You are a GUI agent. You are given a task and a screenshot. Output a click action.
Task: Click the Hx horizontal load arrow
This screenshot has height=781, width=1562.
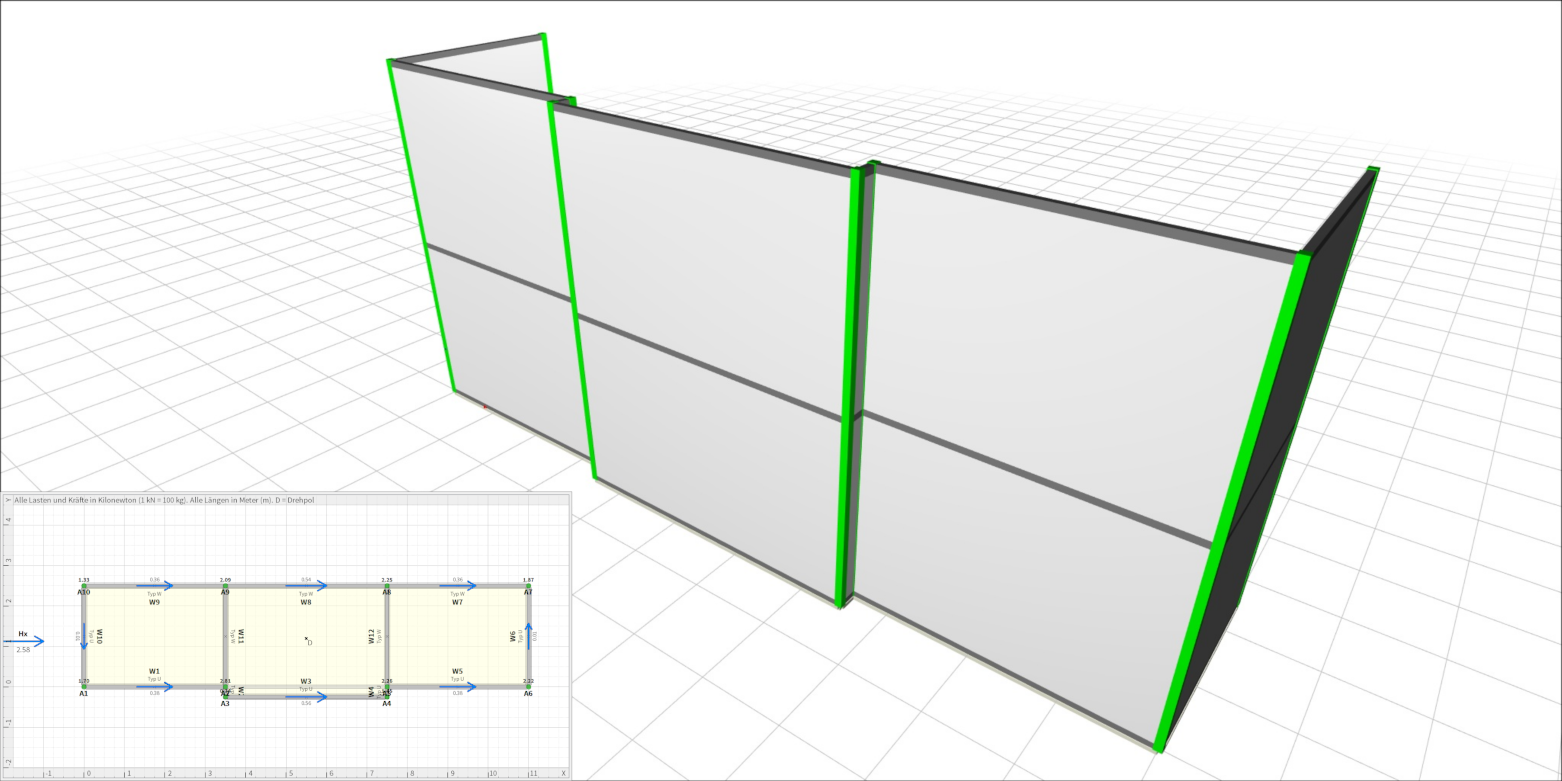pyautogui.click(x=22, y=641)
